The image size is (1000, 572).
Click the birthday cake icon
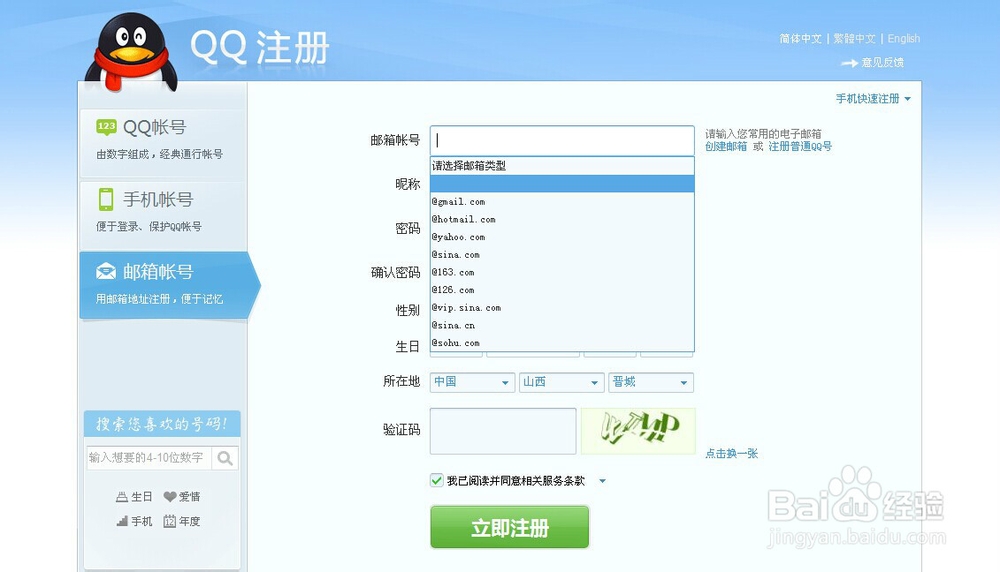[x=122, y=497]
